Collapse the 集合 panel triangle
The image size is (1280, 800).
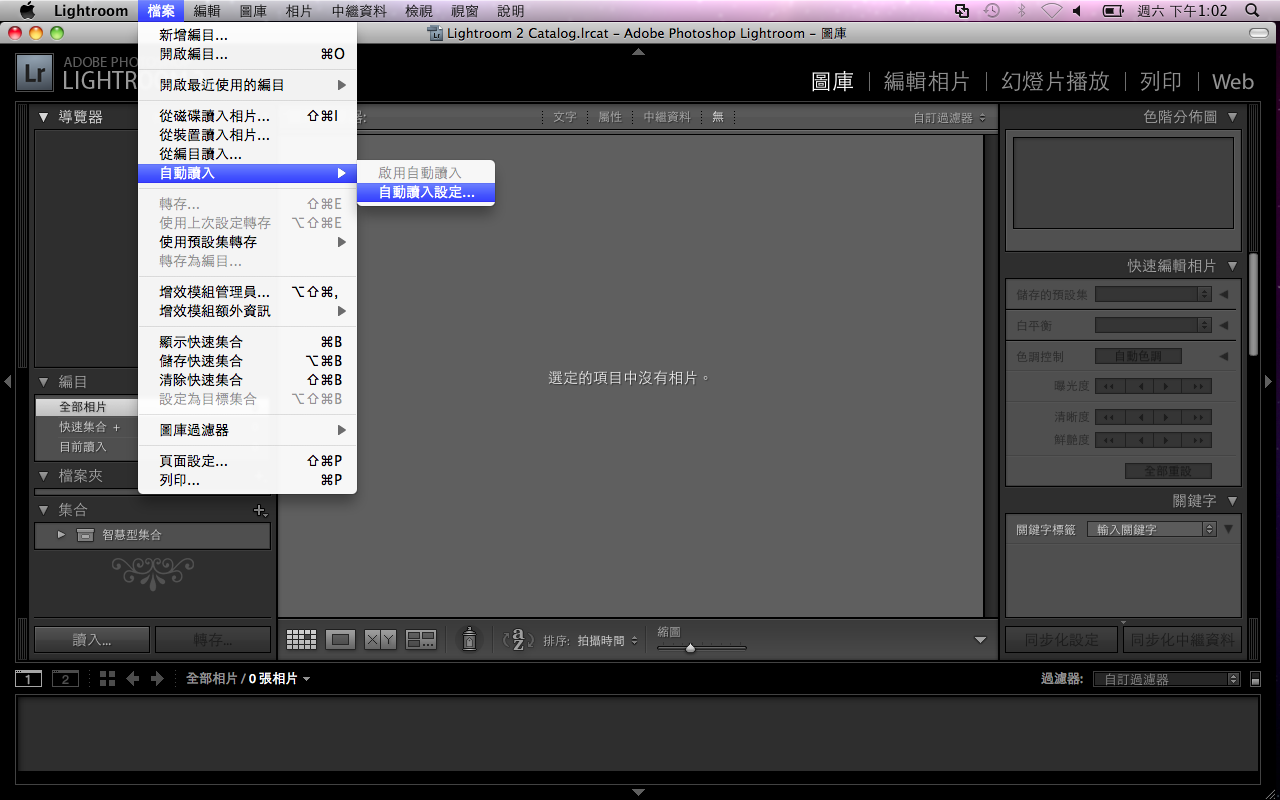(x=43, y=510)
